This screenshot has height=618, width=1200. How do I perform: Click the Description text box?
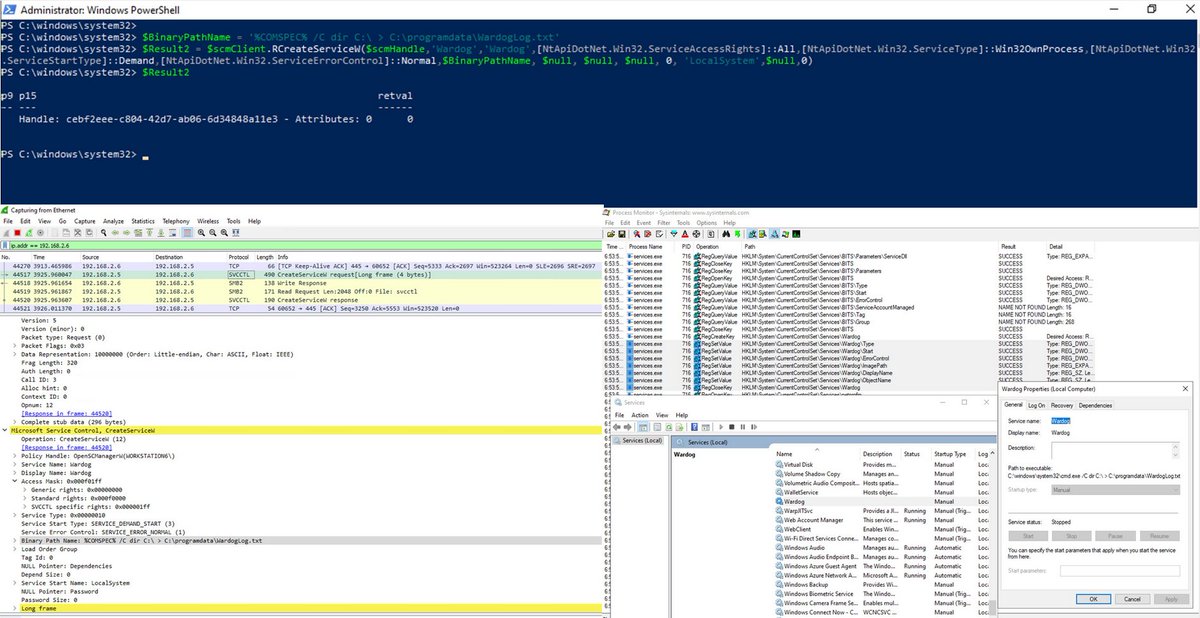pyautogui.click(x=1115, y=451)
